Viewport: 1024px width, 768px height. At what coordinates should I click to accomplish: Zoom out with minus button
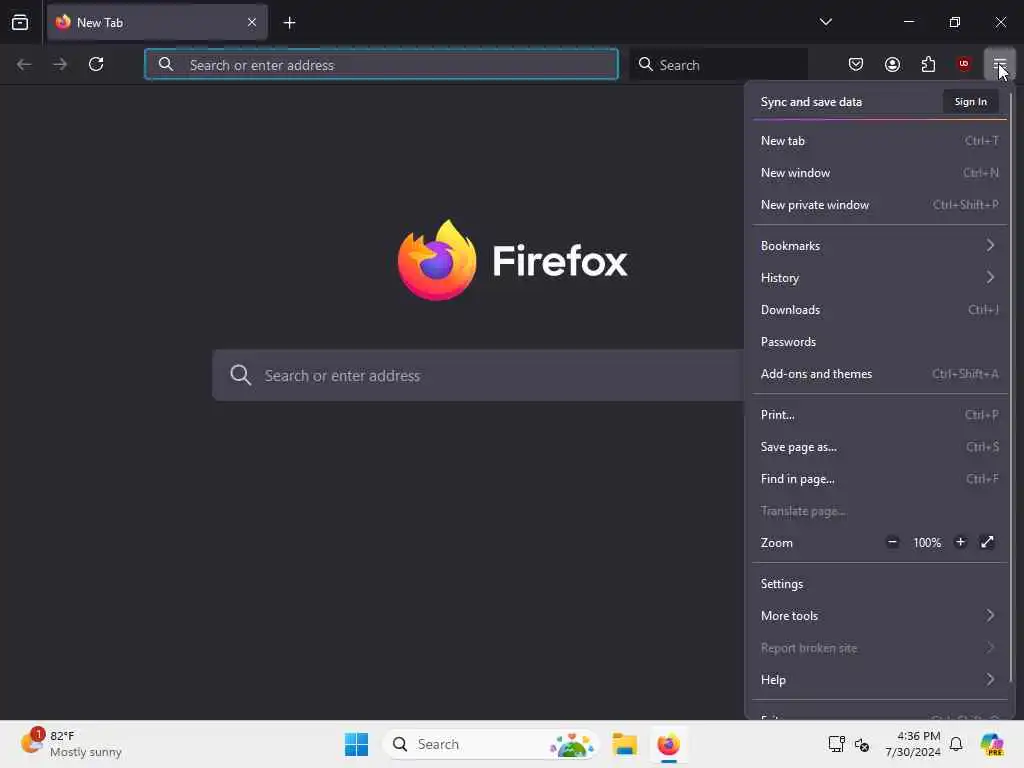click(892, 542)
